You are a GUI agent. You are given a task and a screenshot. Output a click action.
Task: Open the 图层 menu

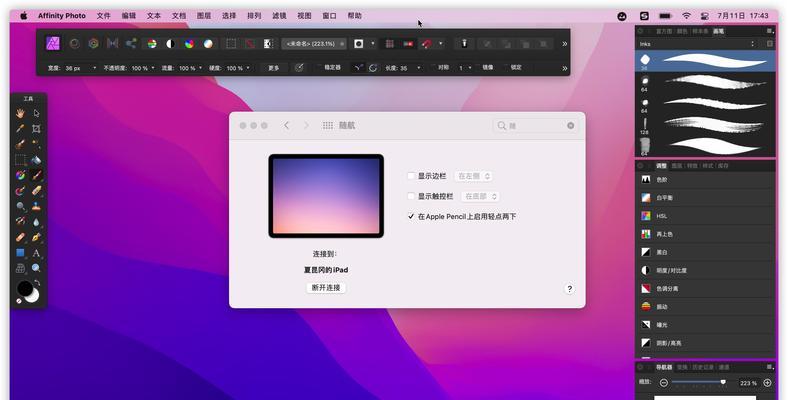[x=204, y=16]
